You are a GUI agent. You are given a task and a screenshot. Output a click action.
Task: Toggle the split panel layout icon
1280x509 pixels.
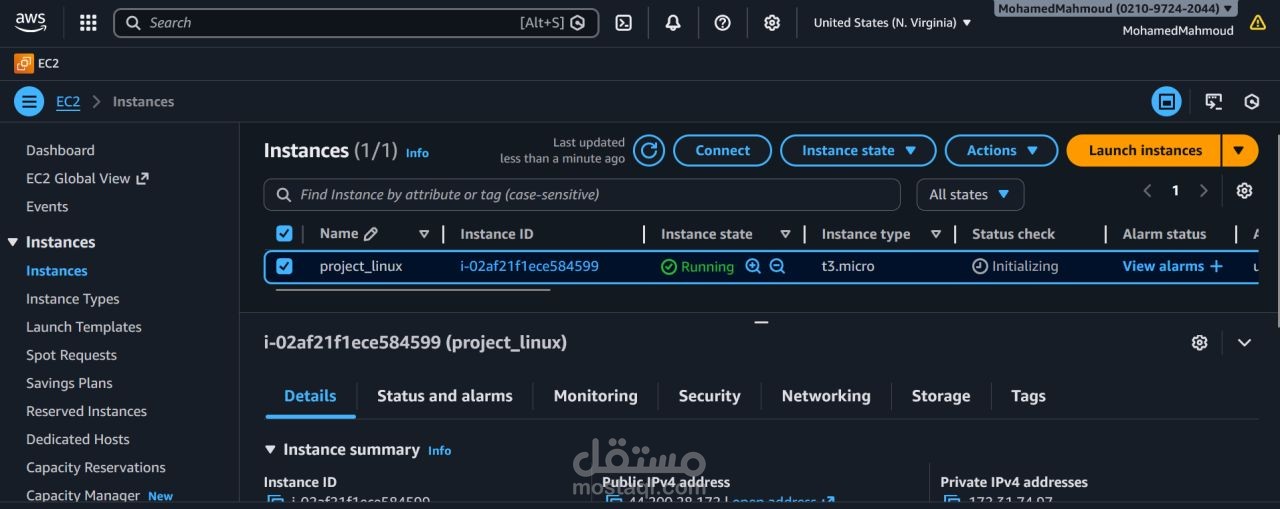1166,101
